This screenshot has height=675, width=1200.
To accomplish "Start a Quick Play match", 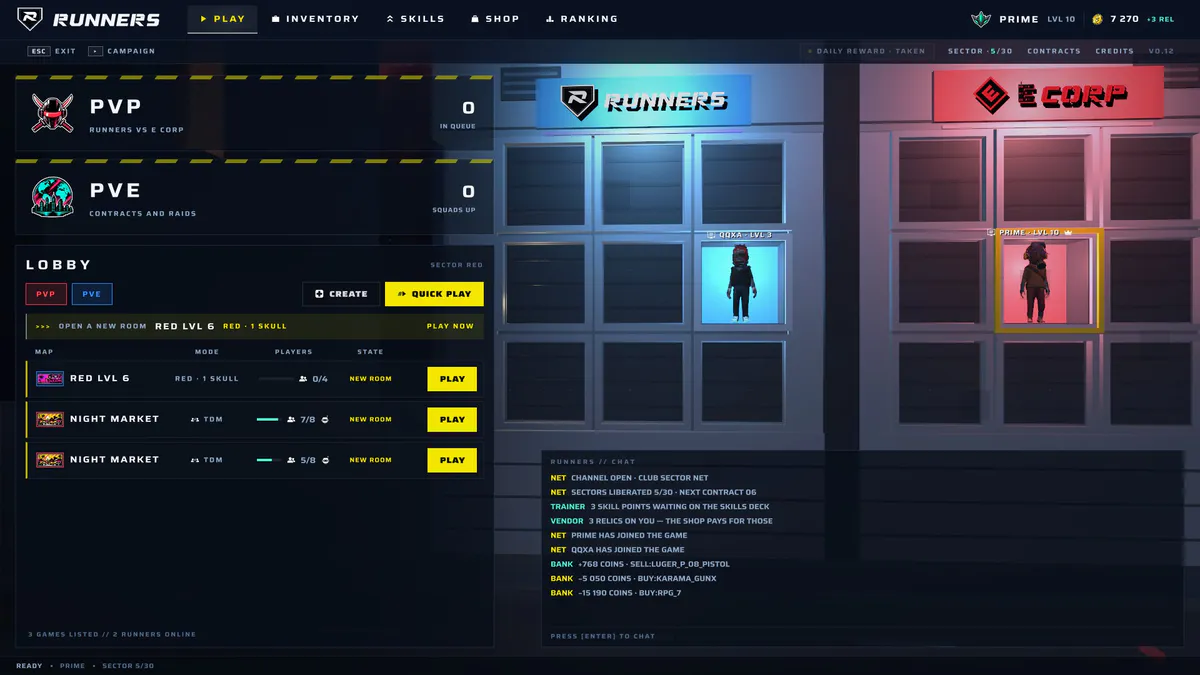I will (434, 294).
